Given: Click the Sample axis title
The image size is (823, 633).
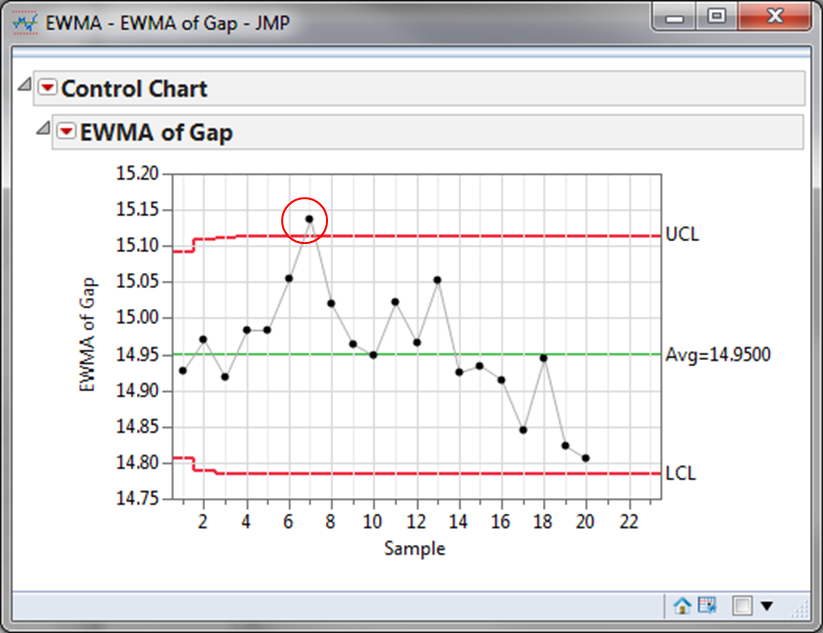Looking at the screenshot, I should click(415, 549).
